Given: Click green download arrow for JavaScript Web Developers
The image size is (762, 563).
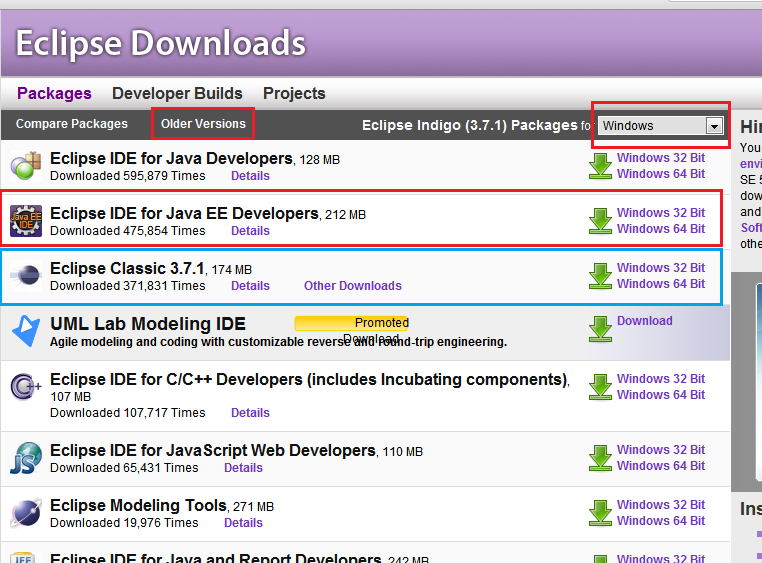Looking at the screenshot, I should point(600,458).
